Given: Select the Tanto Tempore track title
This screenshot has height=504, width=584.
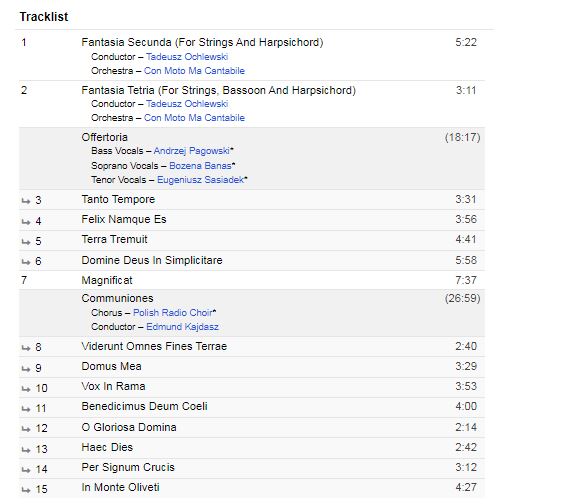Looking at the screenshot, I should click(118, 199).
